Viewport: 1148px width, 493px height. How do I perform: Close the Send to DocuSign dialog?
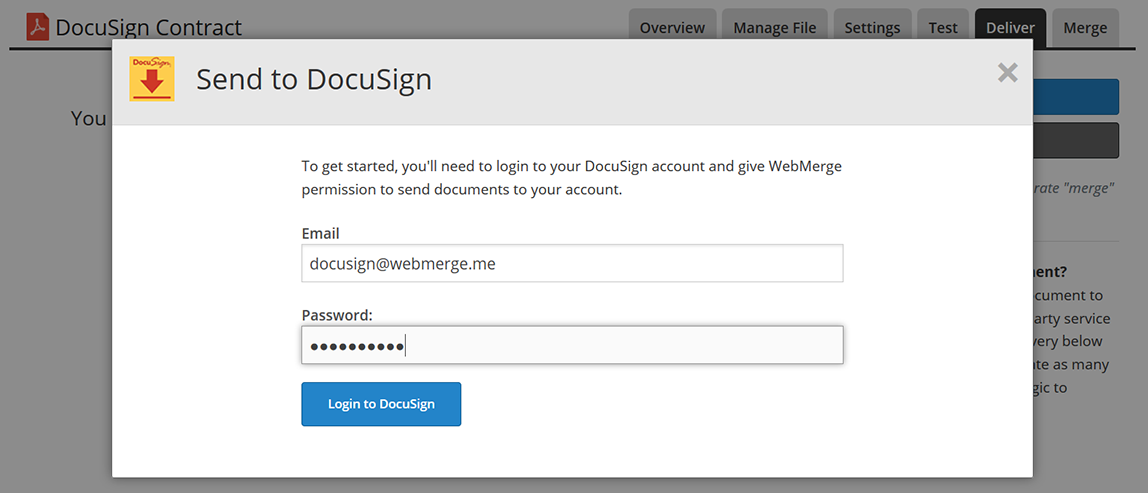1007,73
